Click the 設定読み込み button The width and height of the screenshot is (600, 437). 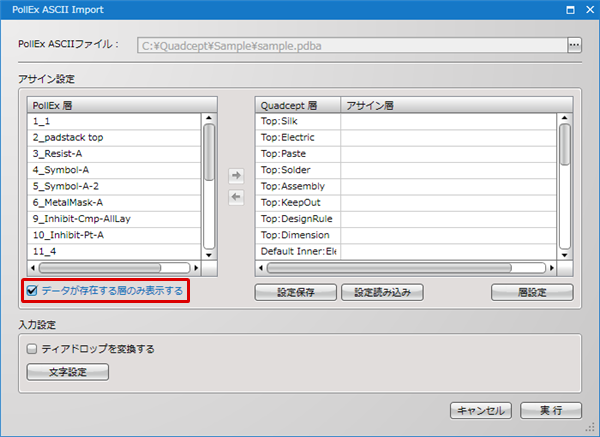click(x=382, y=292)
